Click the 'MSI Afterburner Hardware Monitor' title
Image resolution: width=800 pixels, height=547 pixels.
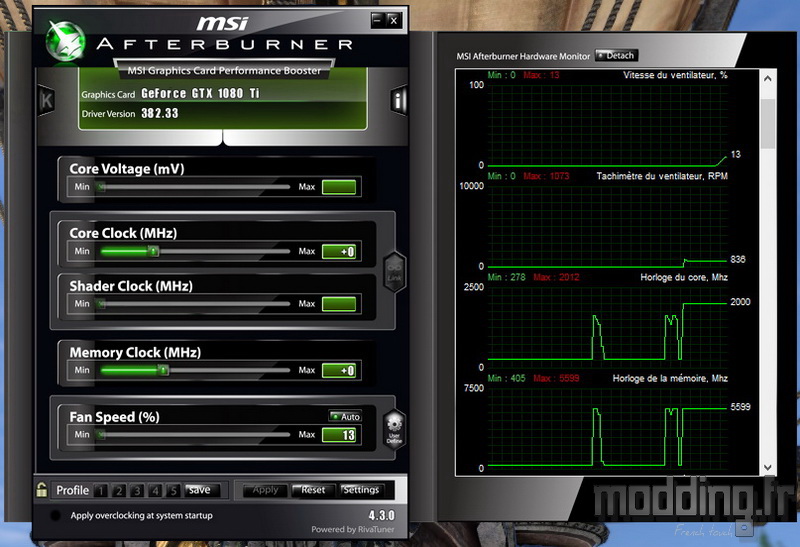pyautogui.click(x=523, y=56)
